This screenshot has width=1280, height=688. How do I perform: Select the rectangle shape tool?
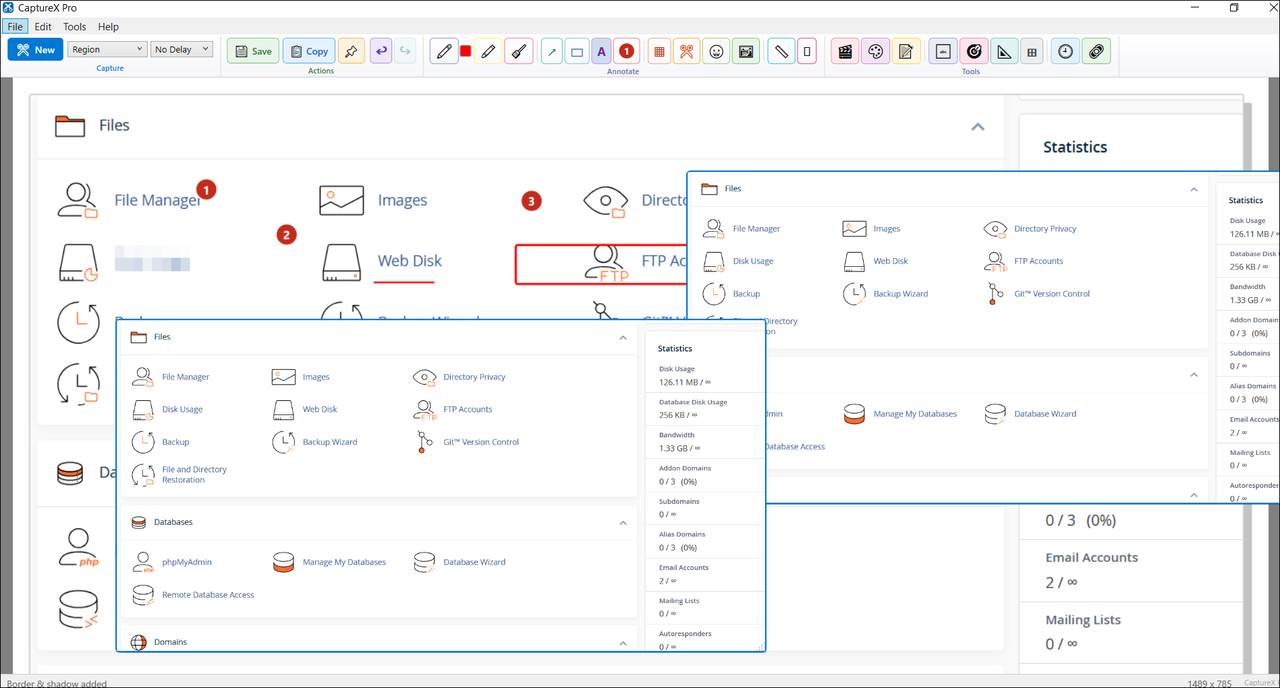click(577, 51)
